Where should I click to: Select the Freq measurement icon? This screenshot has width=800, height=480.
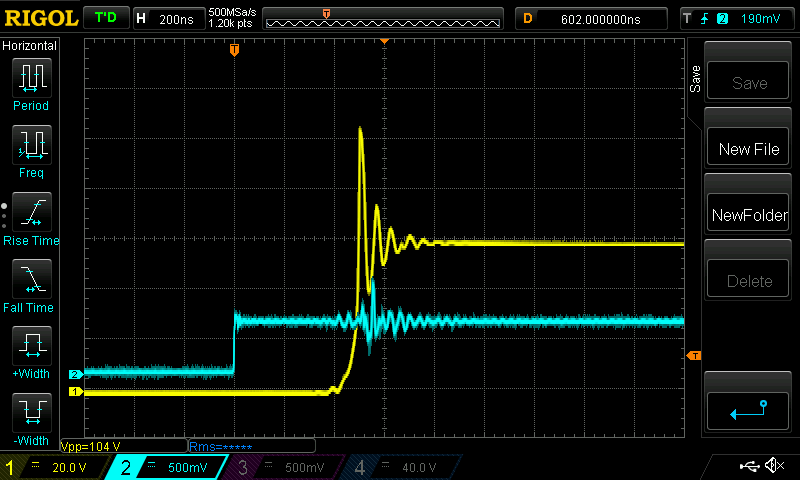pos(30,145)
